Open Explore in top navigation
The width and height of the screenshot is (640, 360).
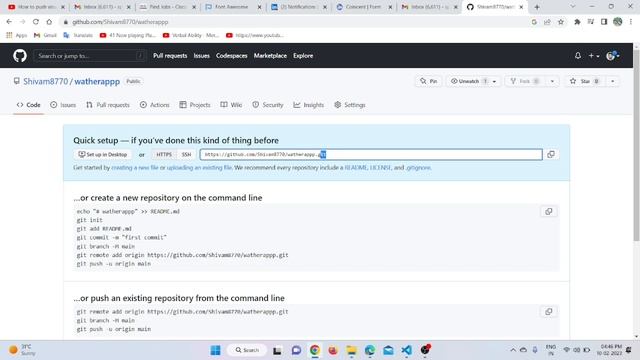[303, 56]
